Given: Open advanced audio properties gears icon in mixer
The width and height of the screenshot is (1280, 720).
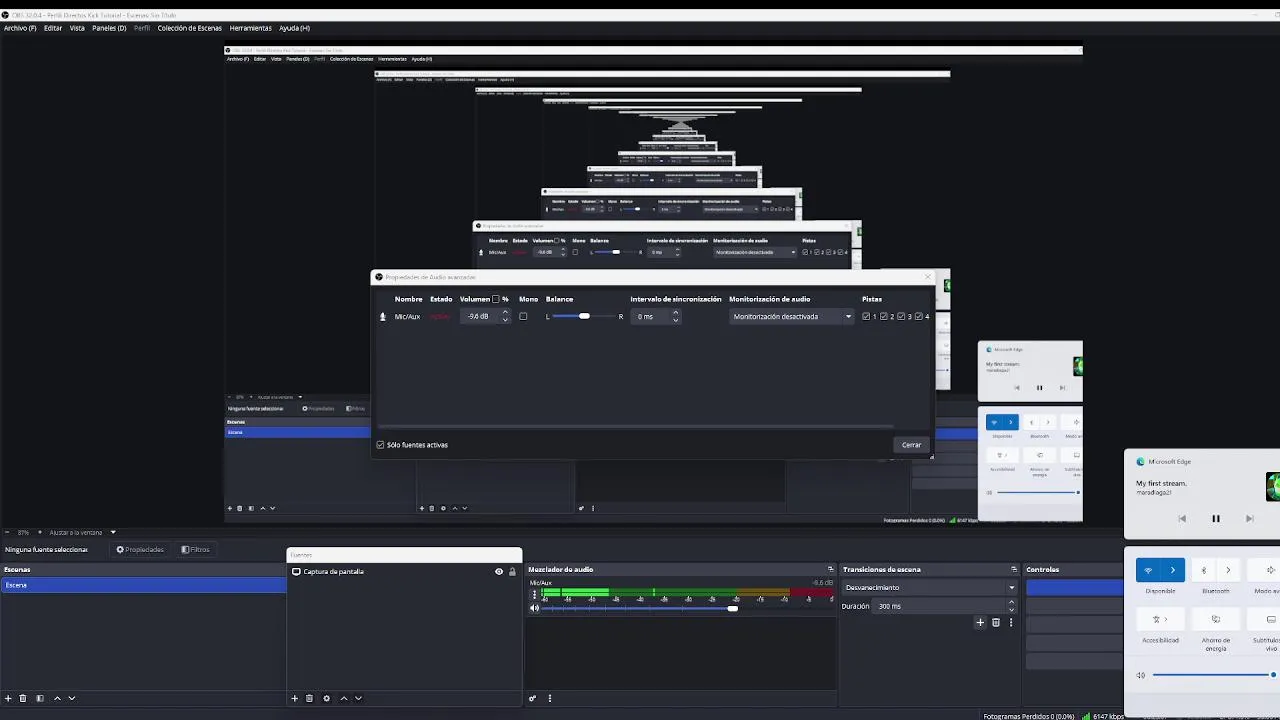Looking at the screenshot, I should click(533, 698).
